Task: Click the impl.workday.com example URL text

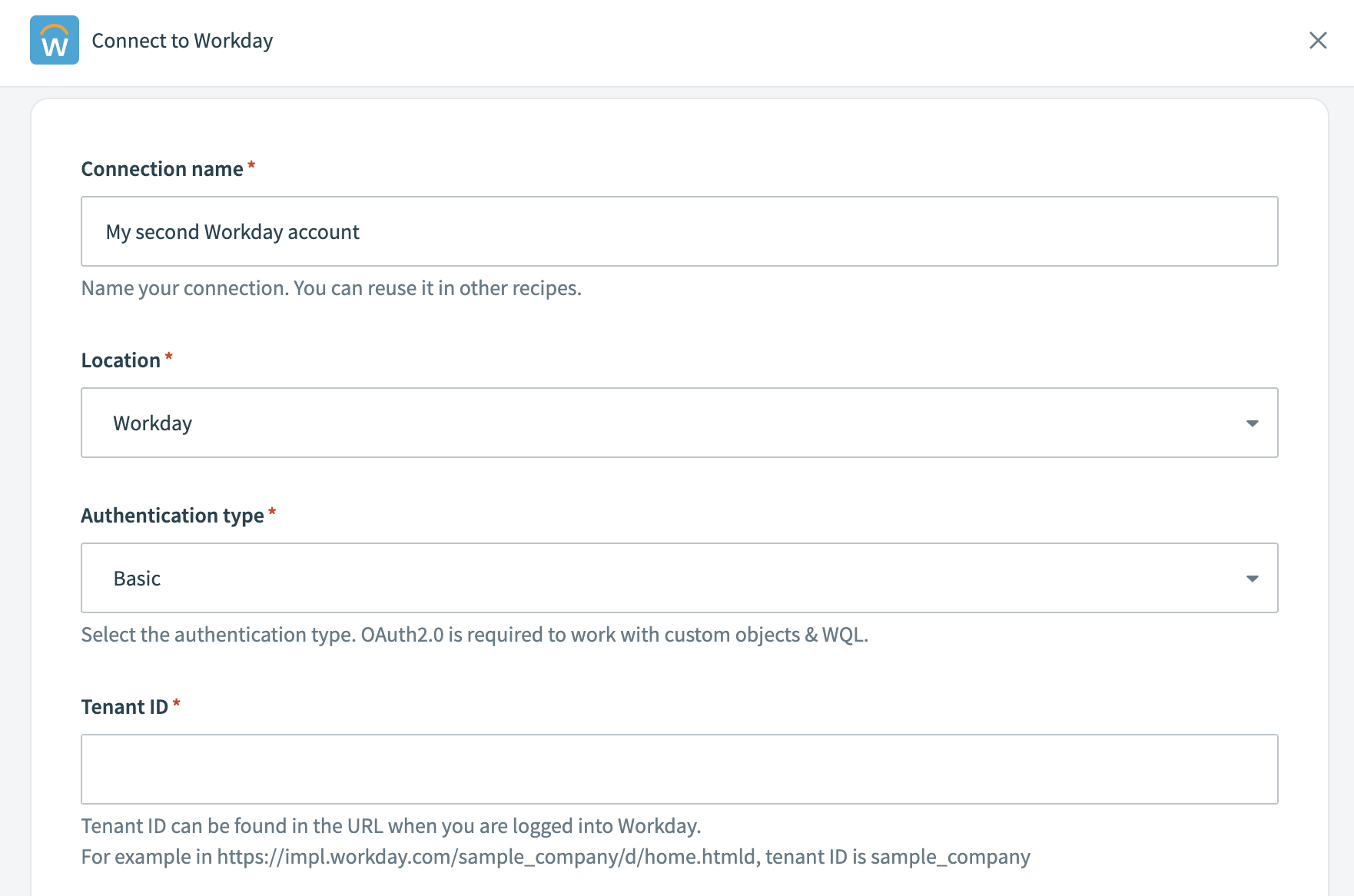Action: click(x=486, y=857)
